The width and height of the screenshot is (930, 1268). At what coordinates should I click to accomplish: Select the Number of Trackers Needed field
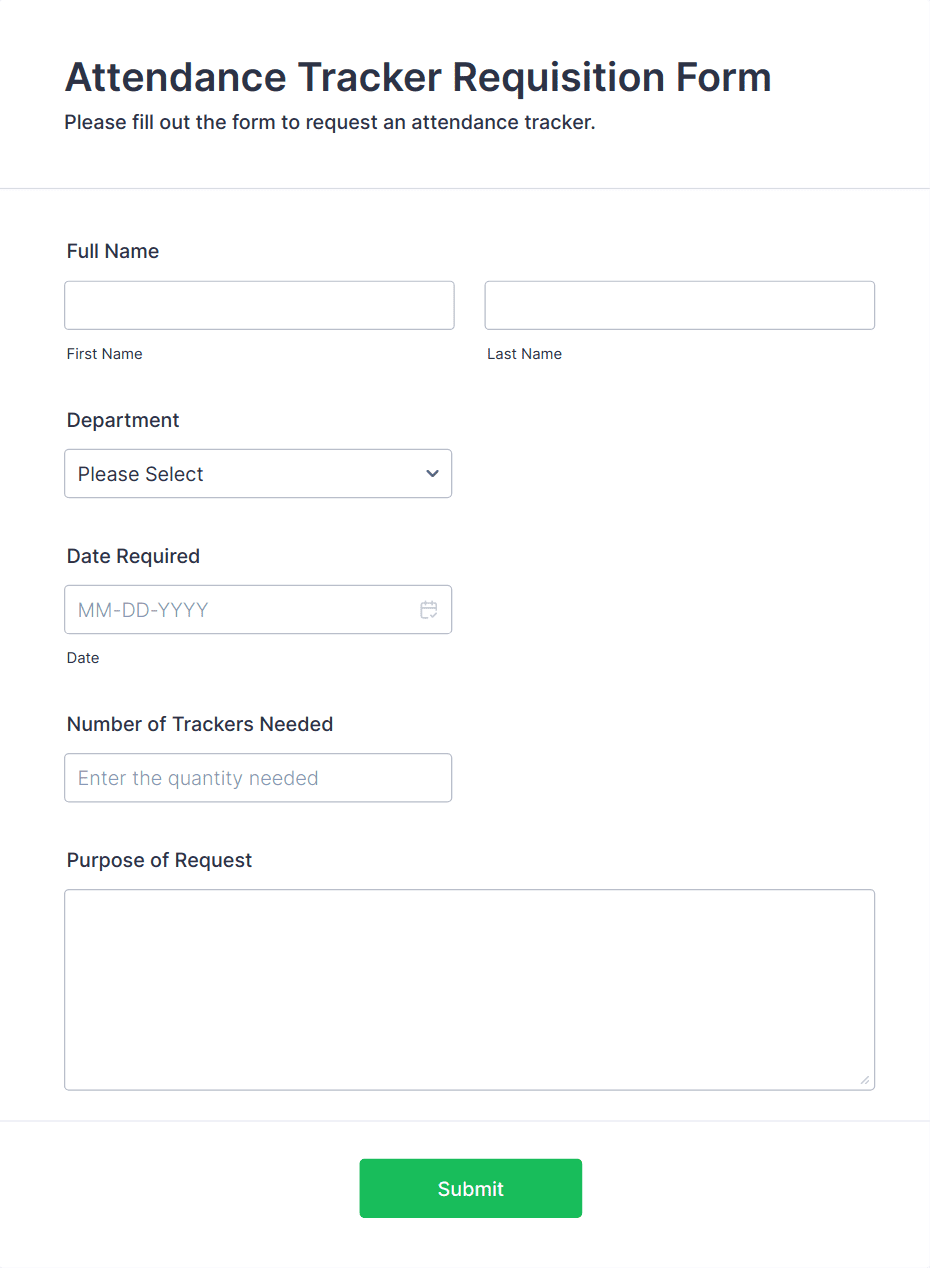258,777
